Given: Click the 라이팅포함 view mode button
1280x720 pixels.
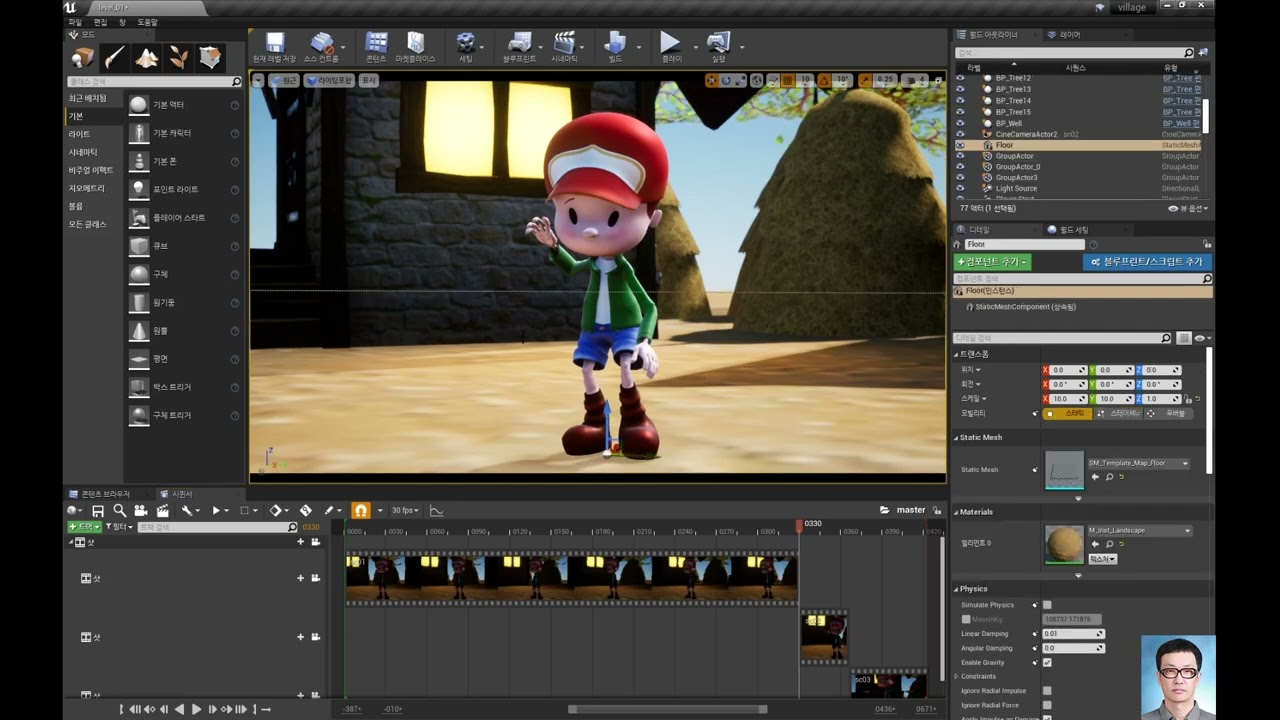Looking at the screenshot, I should point(329,80).
